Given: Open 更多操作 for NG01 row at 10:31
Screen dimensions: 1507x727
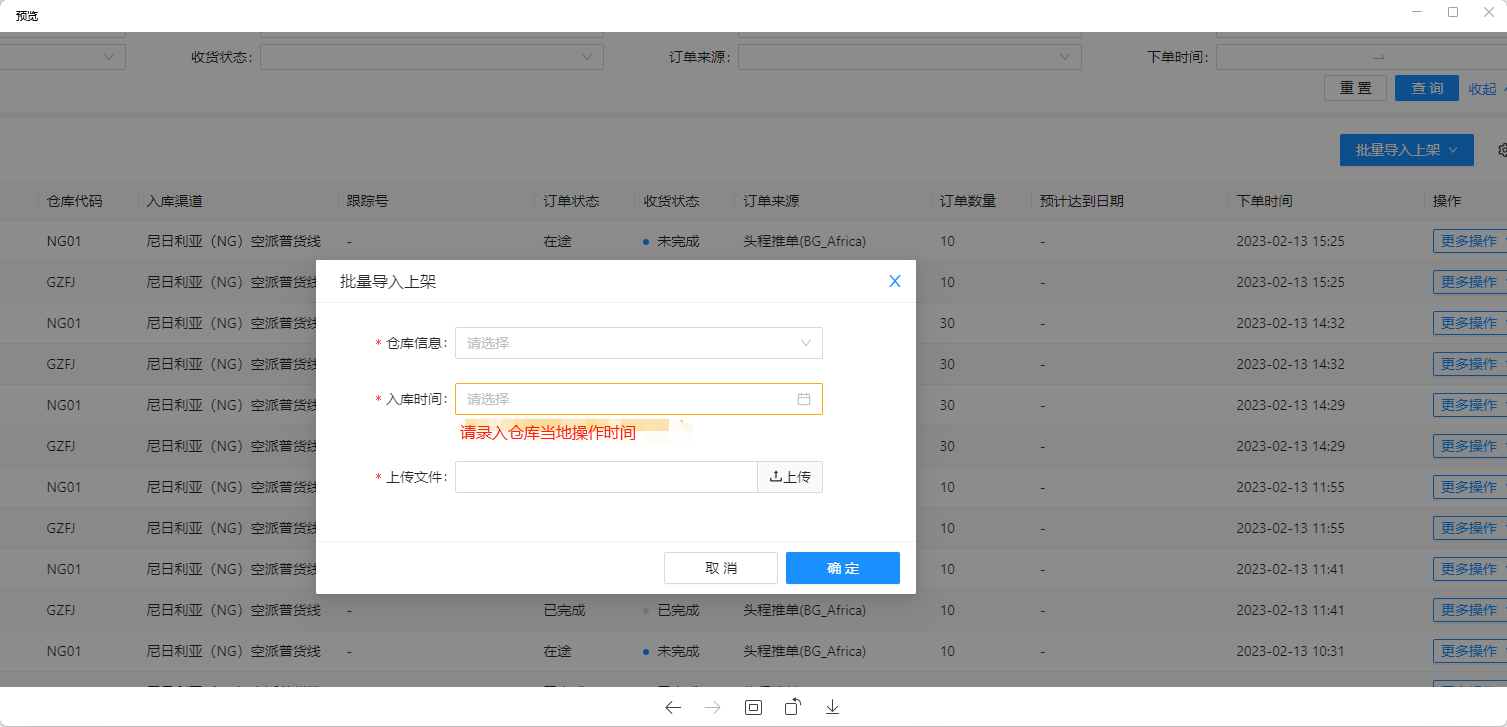Looking at the screenshot, I should pos(1469,651).
